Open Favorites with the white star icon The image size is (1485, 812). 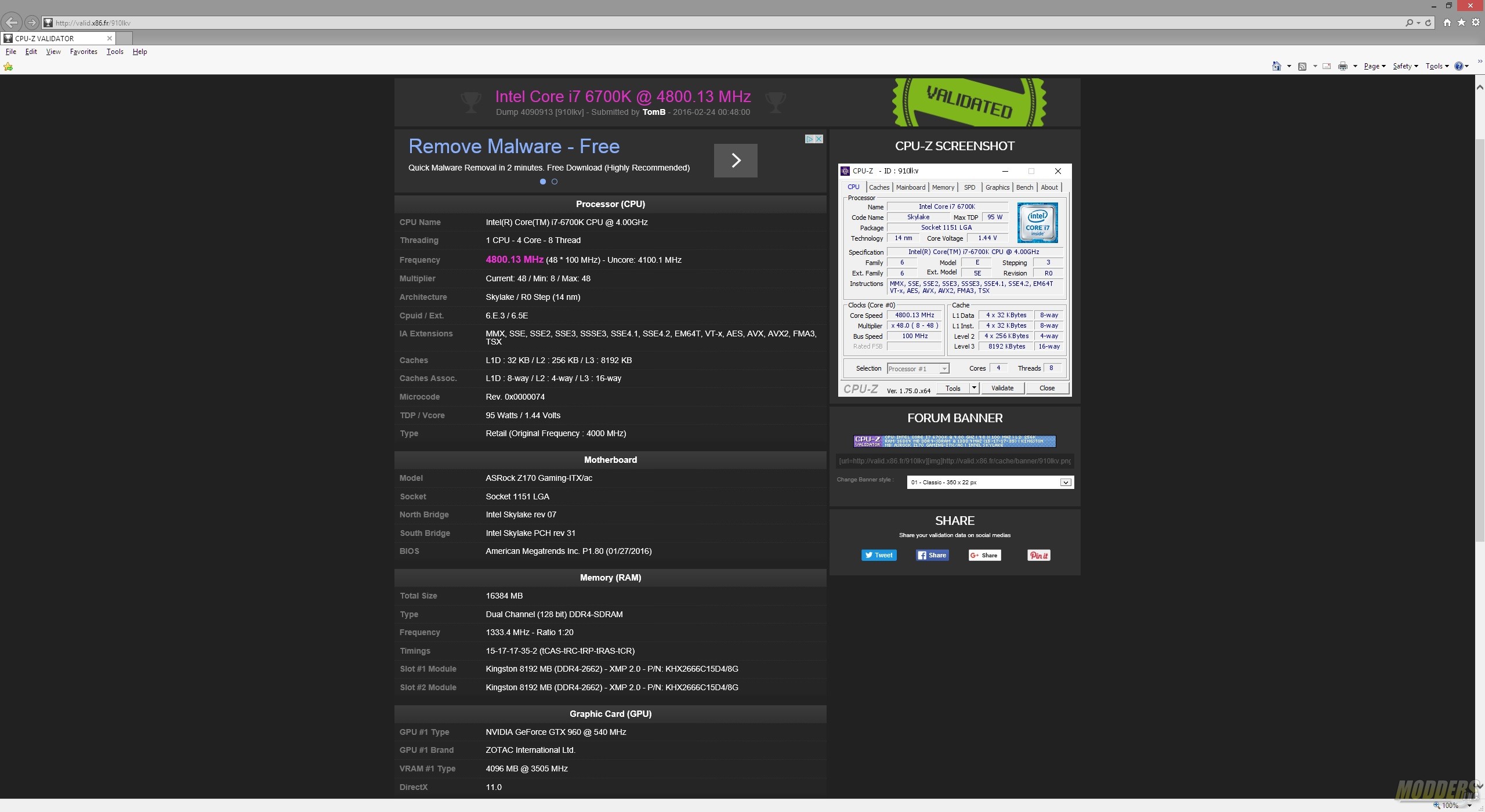[x=1461, y=22]
